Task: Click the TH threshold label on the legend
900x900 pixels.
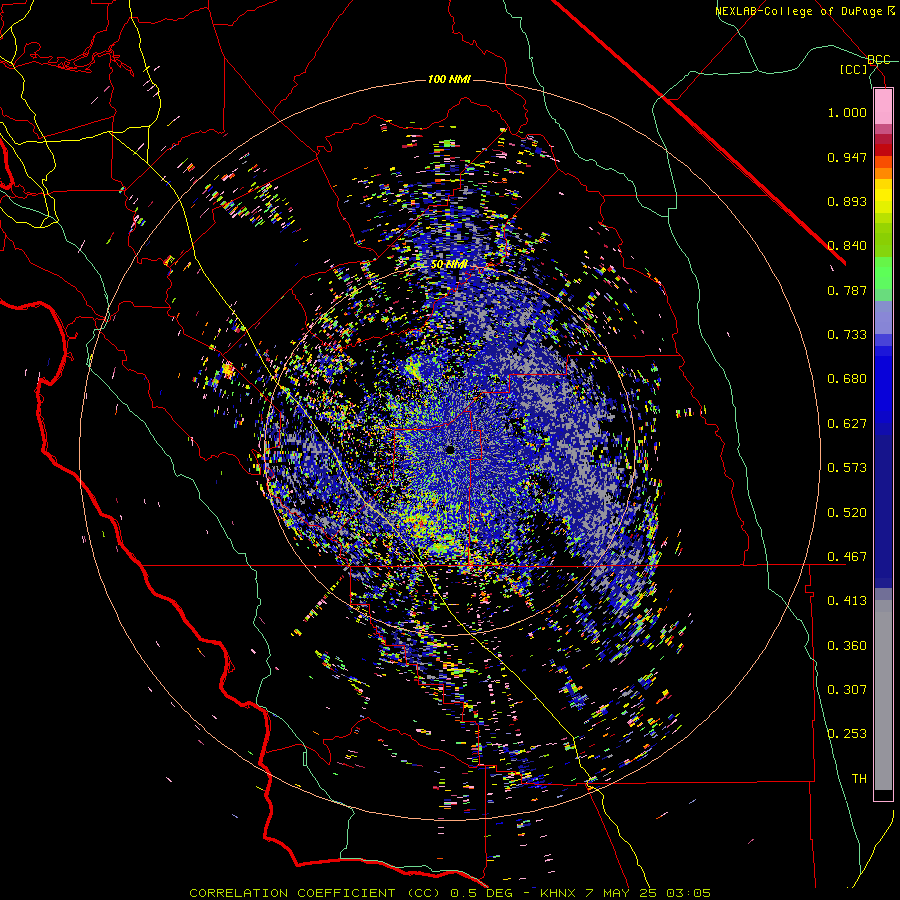Action: point(859,779)
